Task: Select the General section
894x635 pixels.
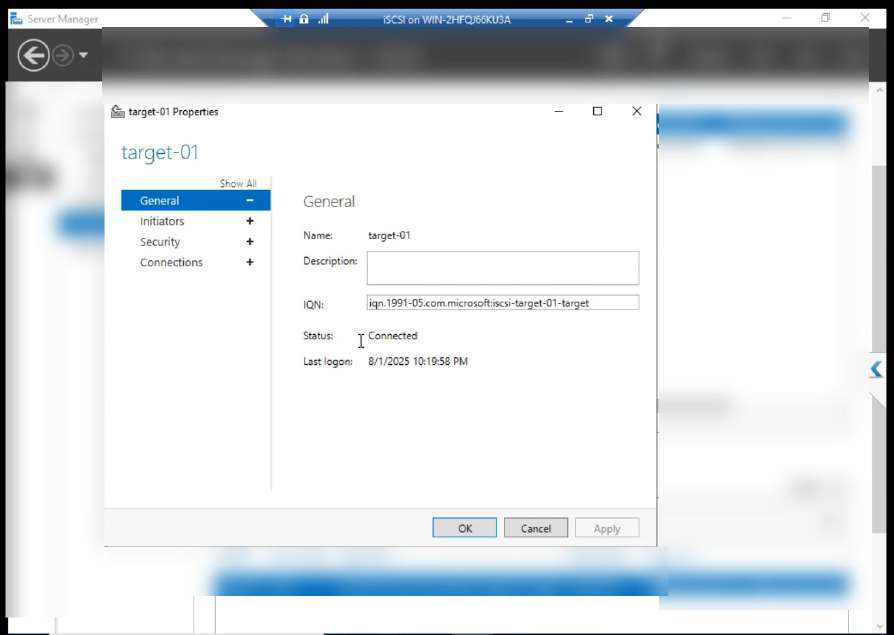Action: click(x=196, y=201)
